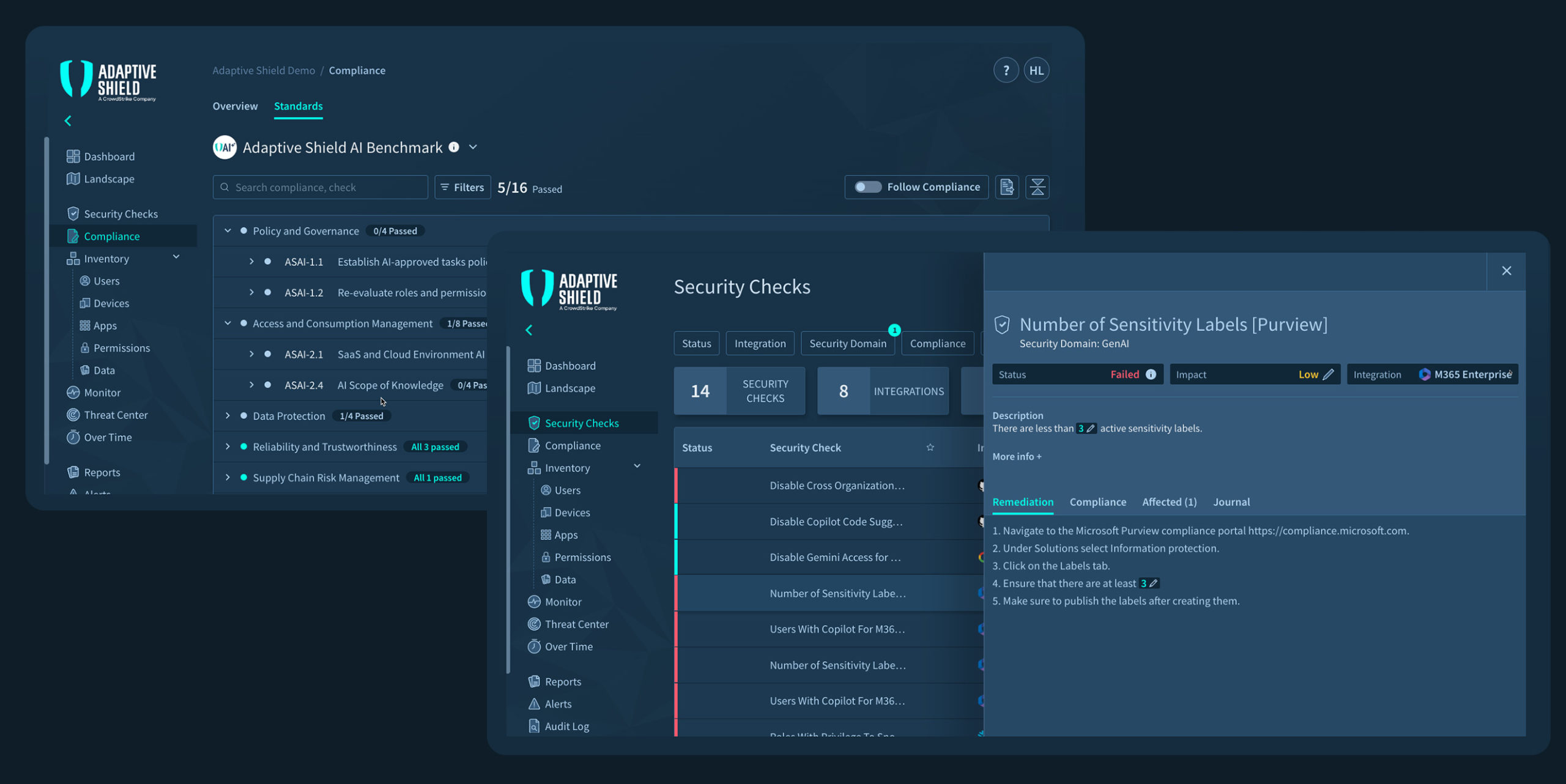Toggle the Inventory submenu chevron in Security Checks window
The image size is (1566, 784).
point(637,467)
